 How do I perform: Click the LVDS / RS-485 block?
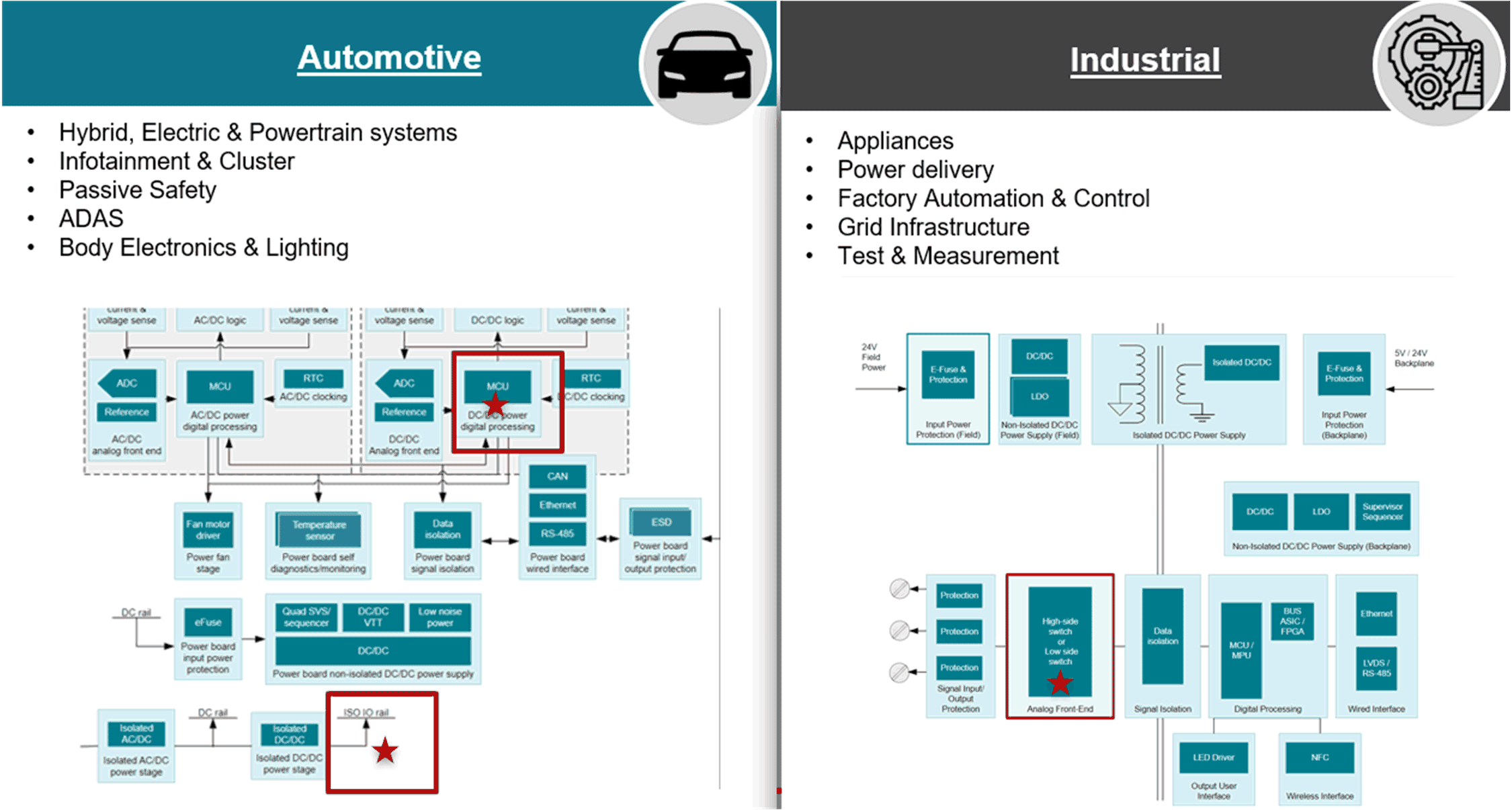[x=1376, y=668]
